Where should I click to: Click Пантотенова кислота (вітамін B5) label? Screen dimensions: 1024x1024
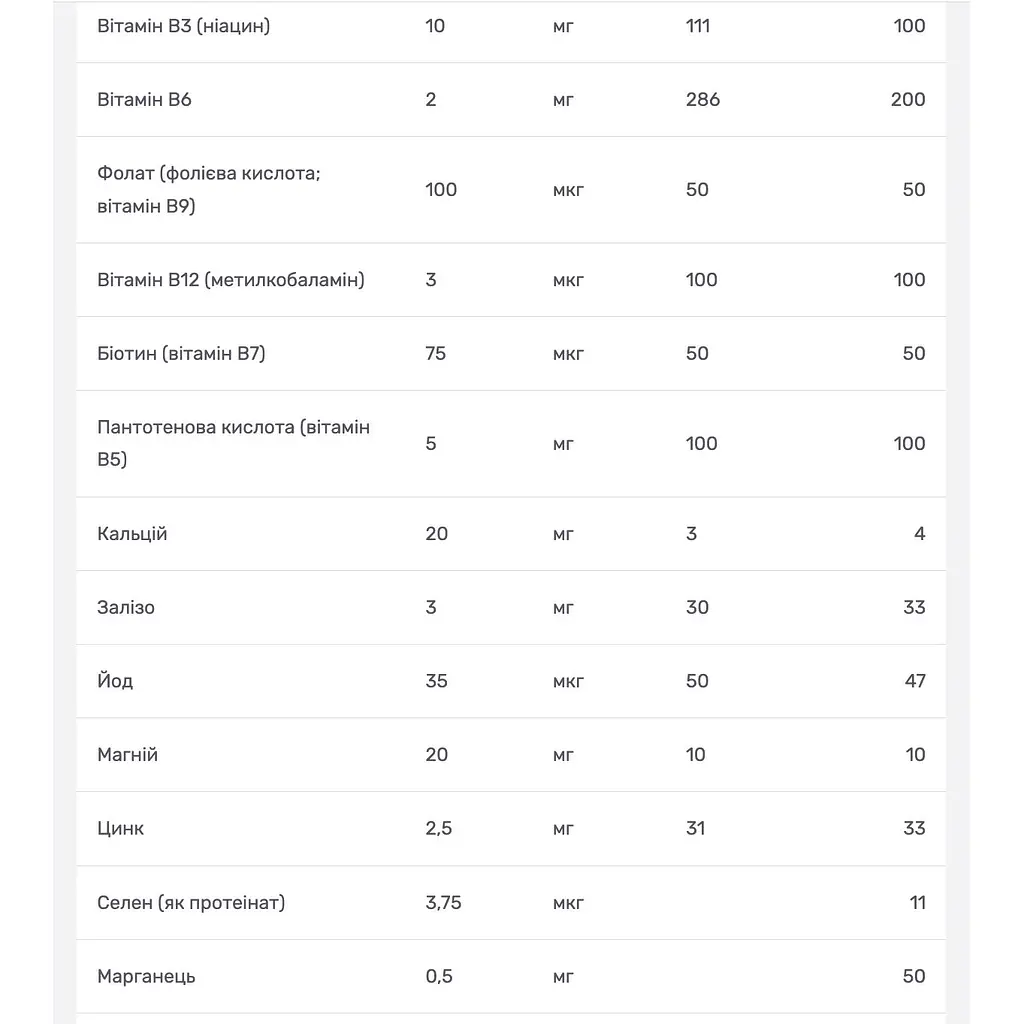pos(233,443)
